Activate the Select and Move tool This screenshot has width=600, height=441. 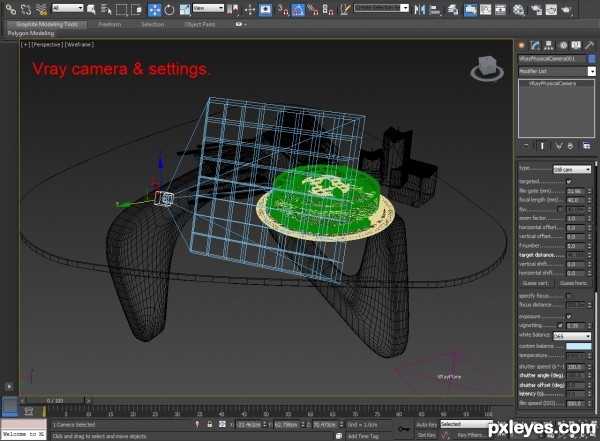pyautogui.click(x=155, y=9)
